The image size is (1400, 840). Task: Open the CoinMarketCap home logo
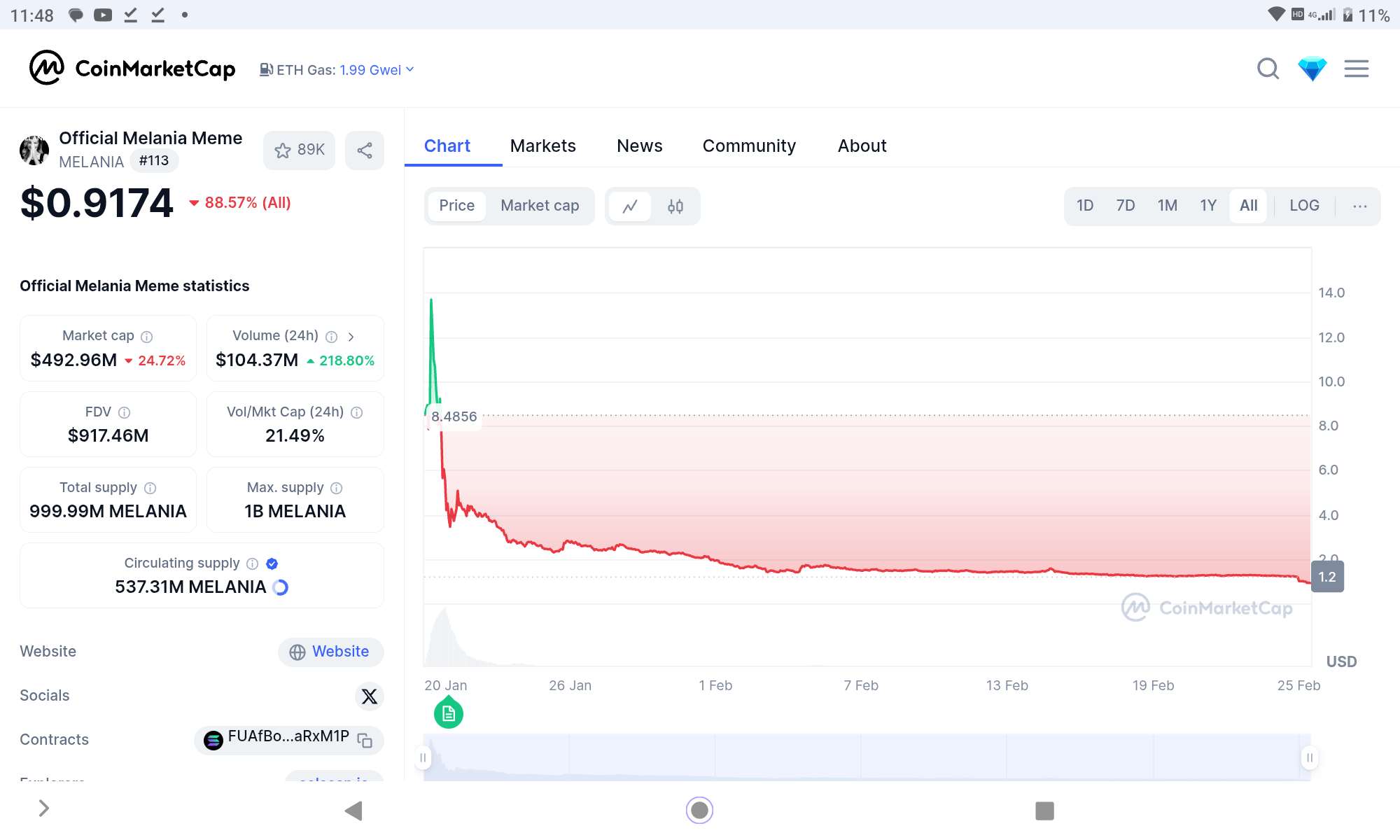[x=132, y=68]
